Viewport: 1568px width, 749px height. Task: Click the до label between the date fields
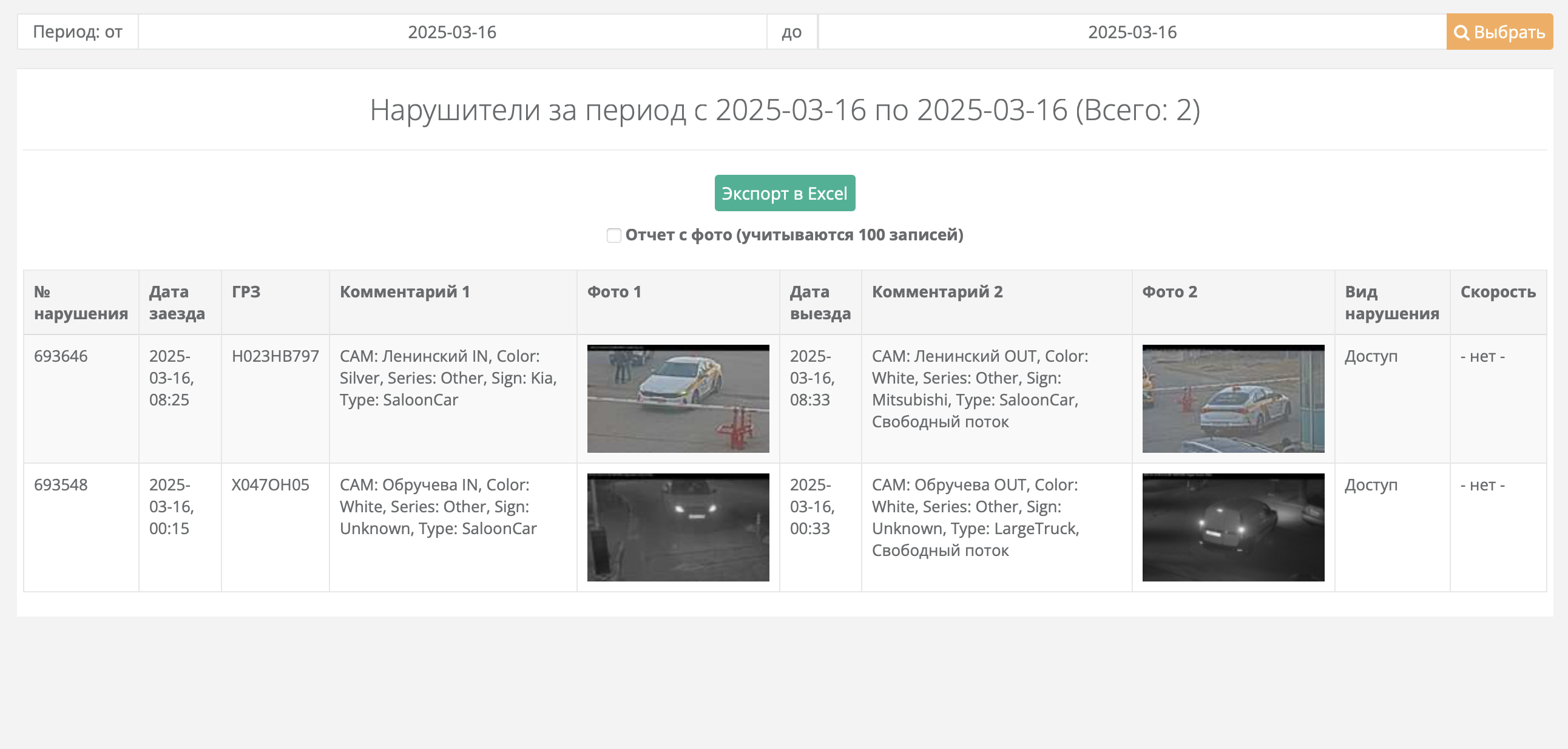(x=791, y=32)
